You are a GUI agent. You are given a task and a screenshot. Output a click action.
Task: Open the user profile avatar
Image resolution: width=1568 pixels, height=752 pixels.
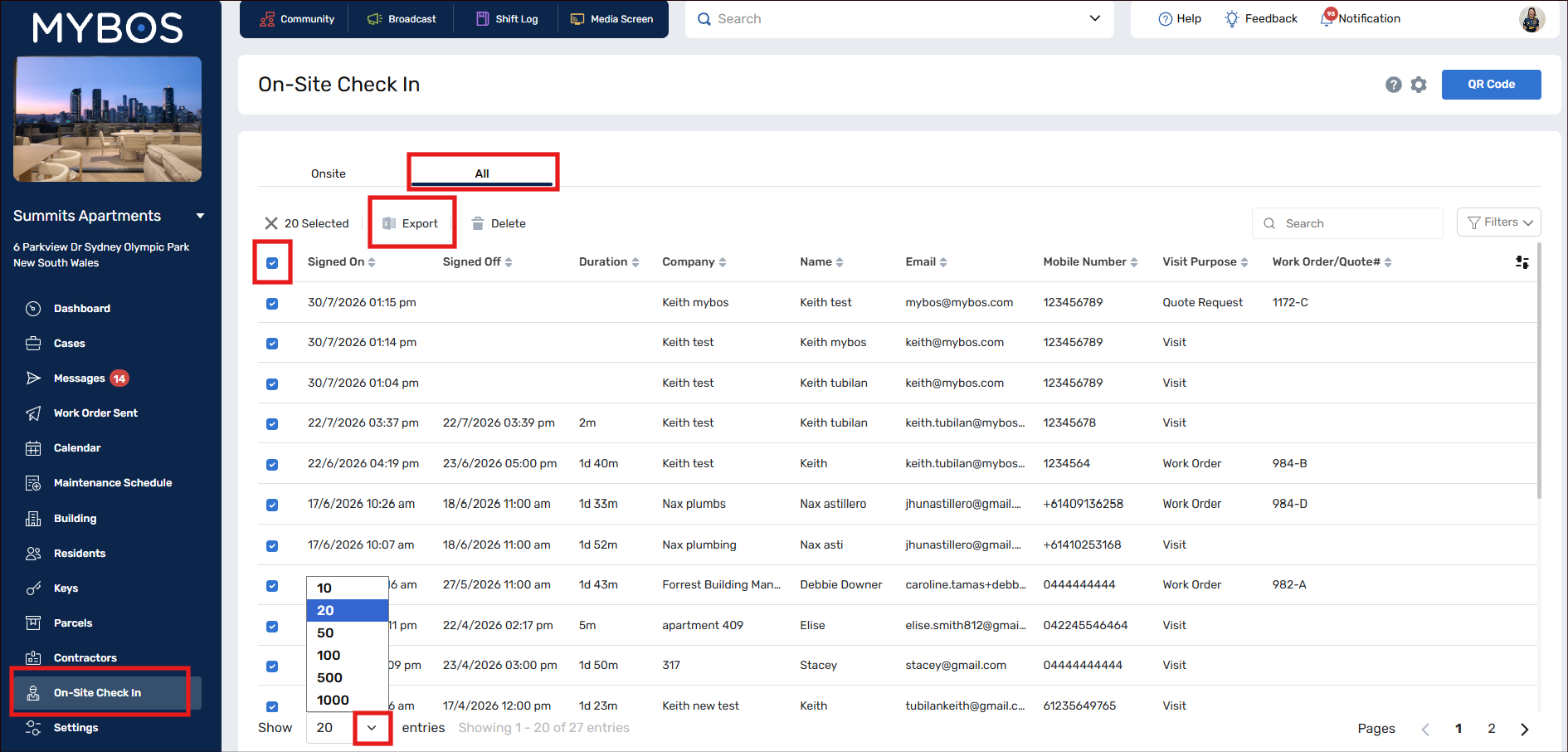(x=1531, y=19)
